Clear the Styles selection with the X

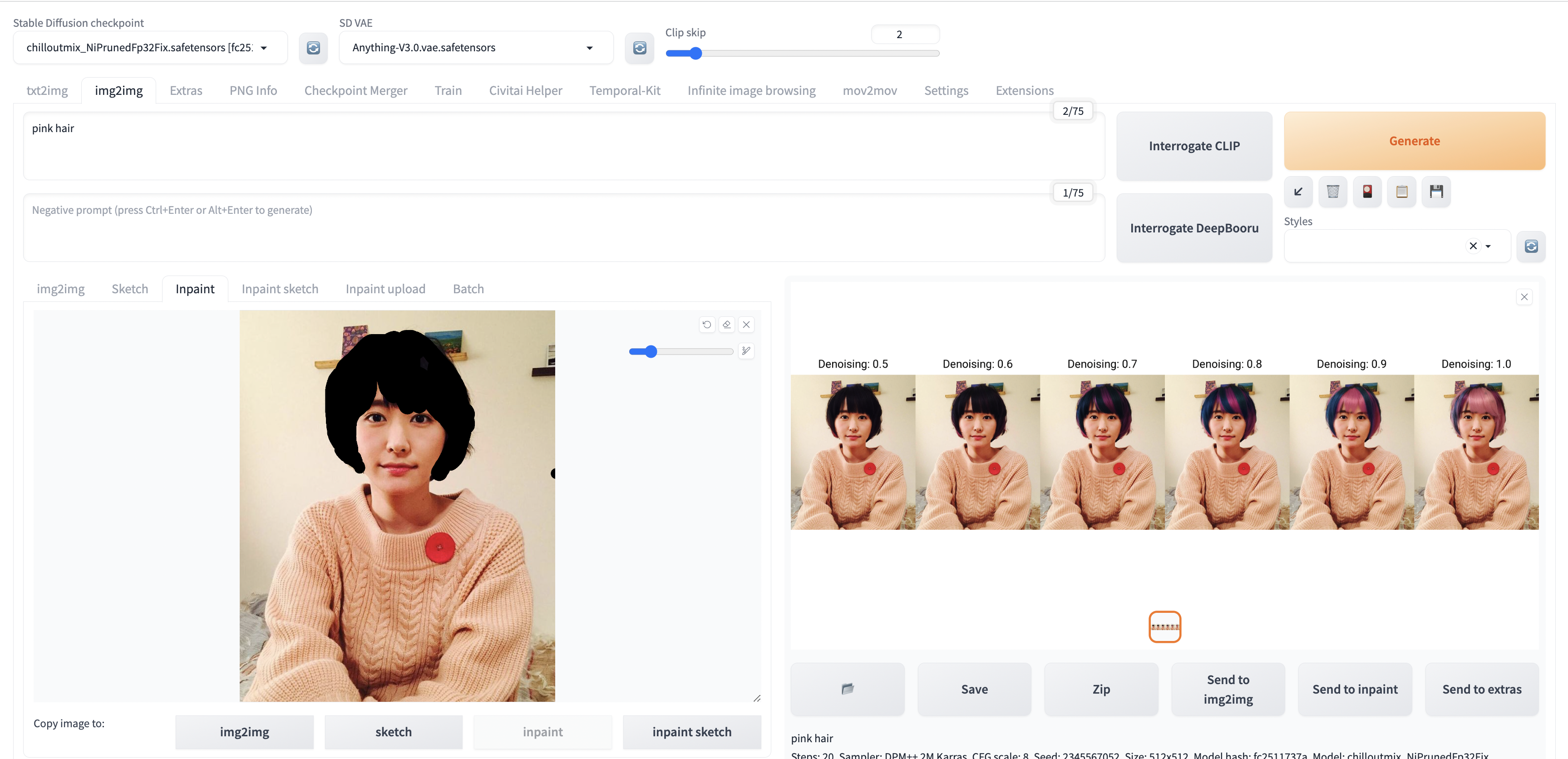point(1473,246)
